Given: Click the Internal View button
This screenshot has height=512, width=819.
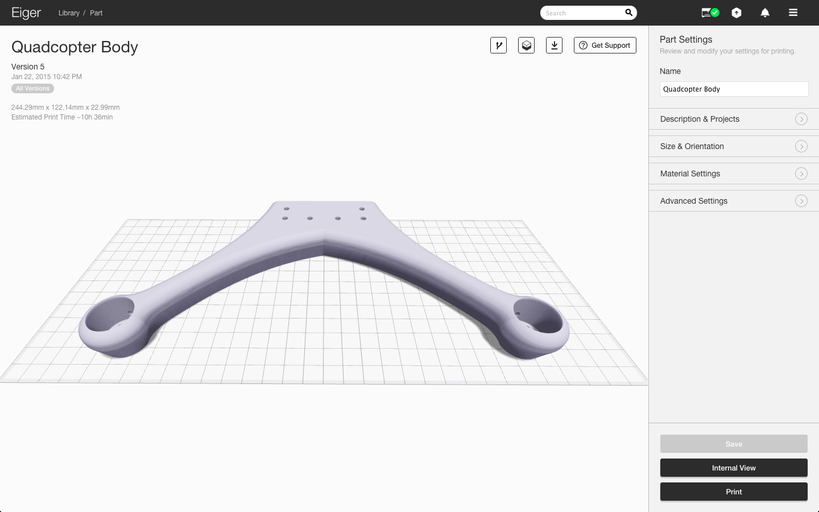Looking at the screenshot, I should (x=733, y=468).
